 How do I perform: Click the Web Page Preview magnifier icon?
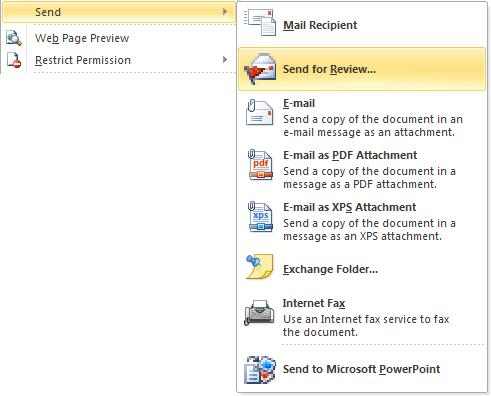coord(14,38)
